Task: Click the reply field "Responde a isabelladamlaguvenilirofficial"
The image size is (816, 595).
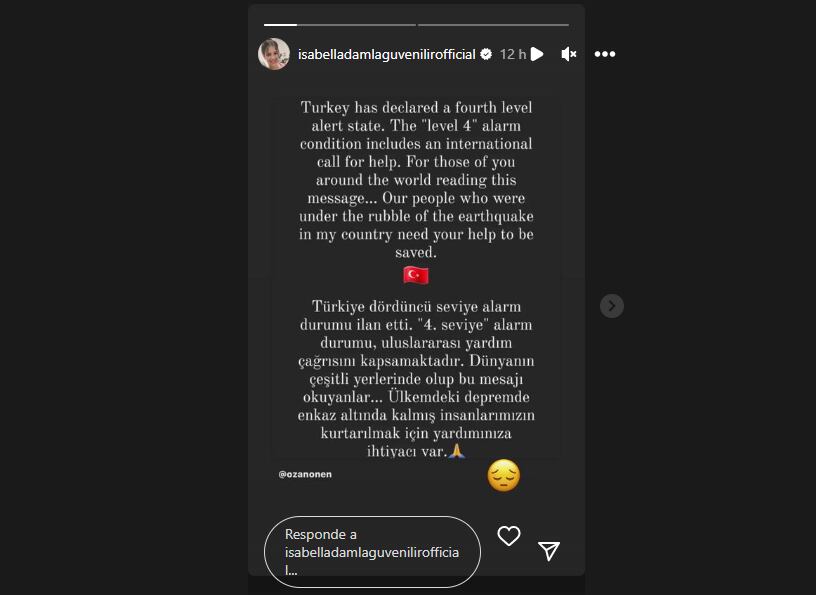Action: 372,552
